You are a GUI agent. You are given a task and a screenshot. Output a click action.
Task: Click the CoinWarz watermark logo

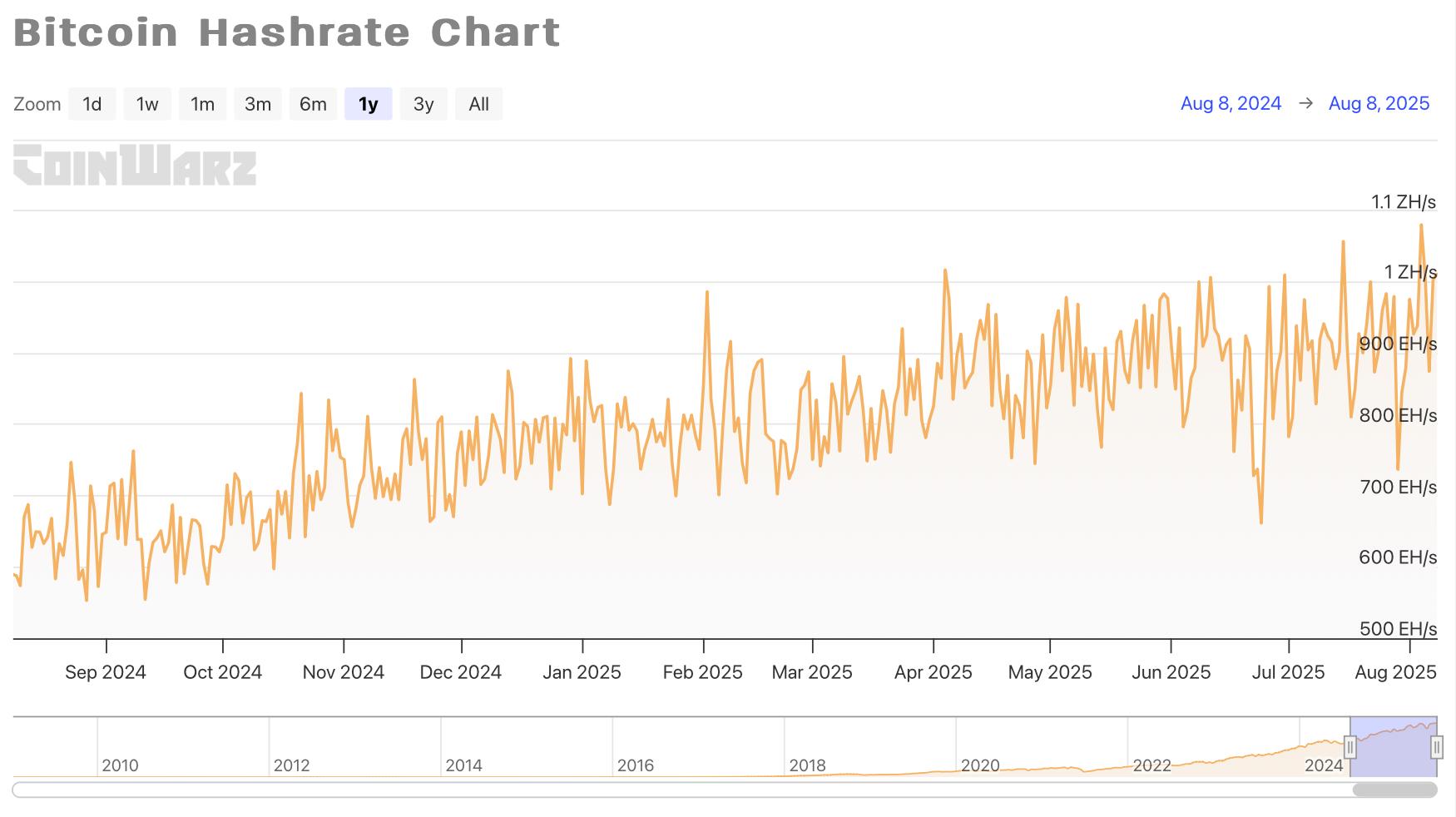click(x=135, y=165)
